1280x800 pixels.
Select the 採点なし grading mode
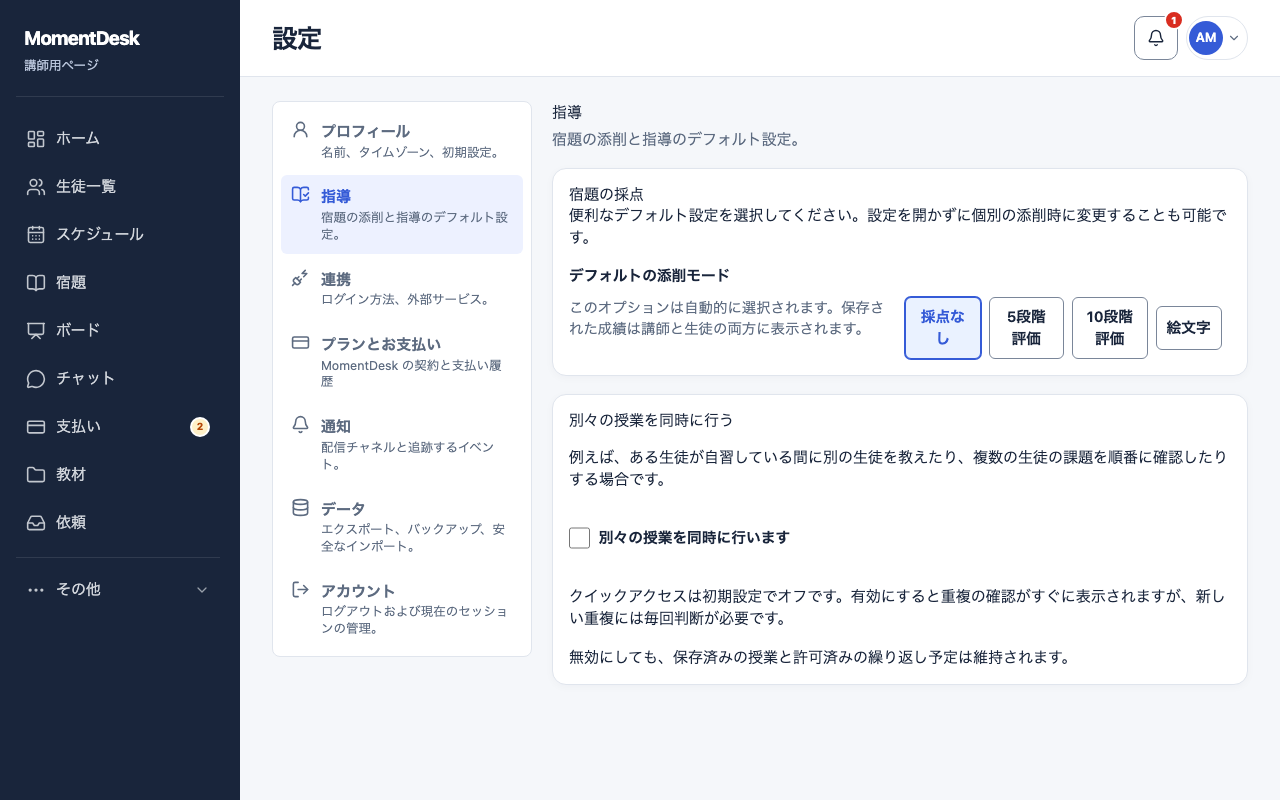[x=943, y=328]
